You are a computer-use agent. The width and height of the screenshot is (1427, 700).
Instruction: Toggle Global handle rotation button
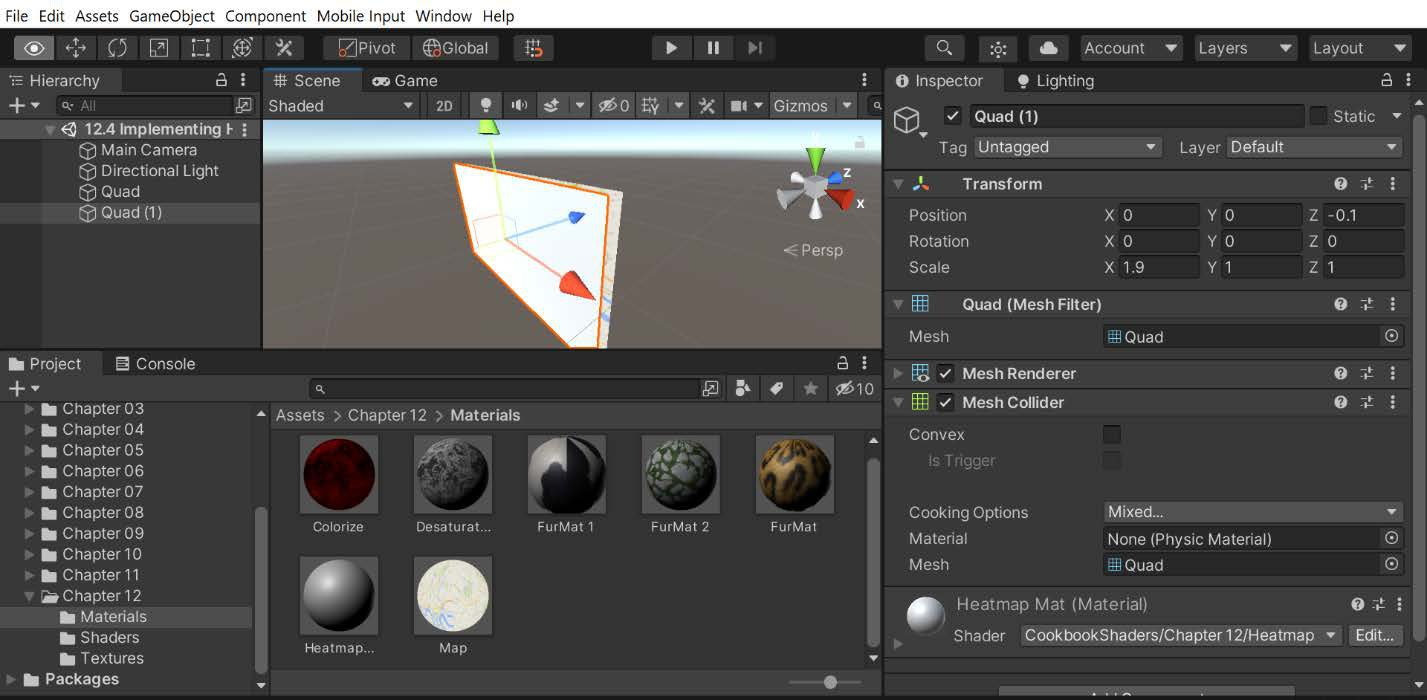[455, 48]
